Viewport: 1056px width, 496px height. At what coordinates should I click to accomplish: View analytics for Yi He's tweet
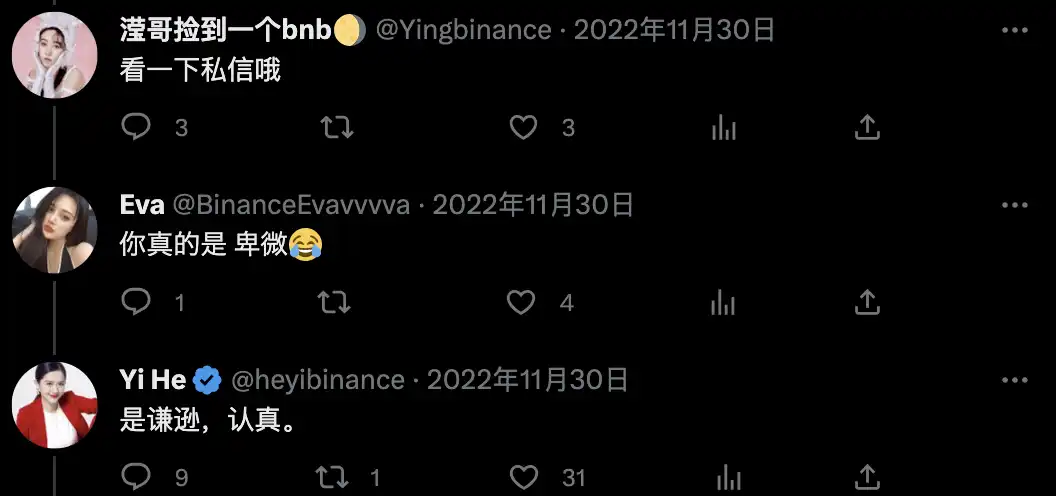(x=727, y=478)
